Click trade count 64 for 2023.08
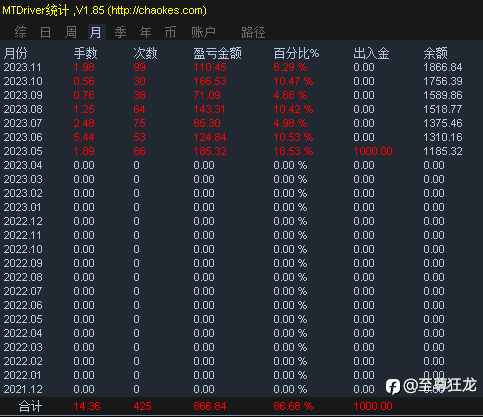 [139, 109]
